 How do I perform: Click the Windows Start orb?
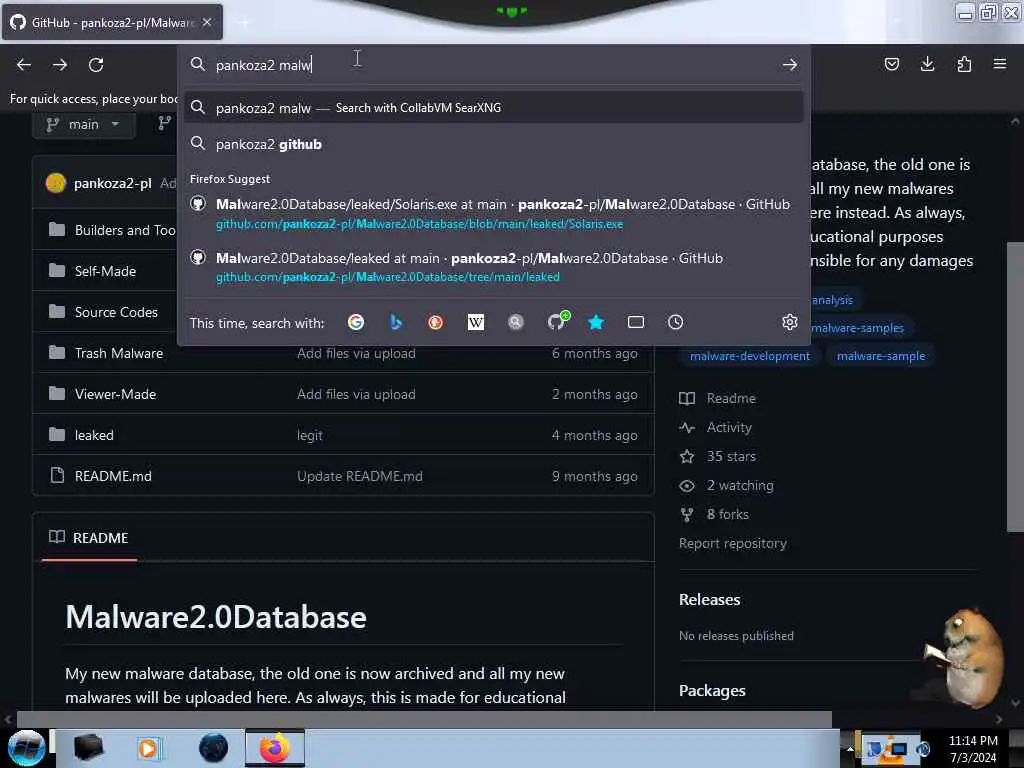click(x=26, y=748)
